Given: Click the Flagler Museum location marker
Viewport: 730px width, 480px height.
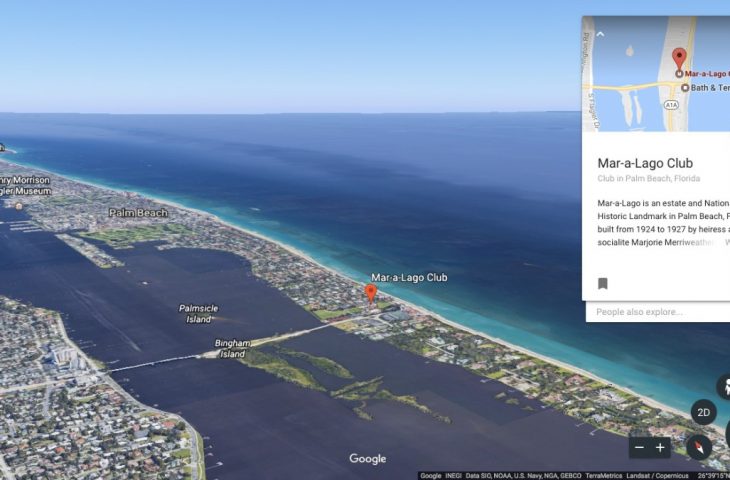Looking at the screenshot, I should click(19, 206).
